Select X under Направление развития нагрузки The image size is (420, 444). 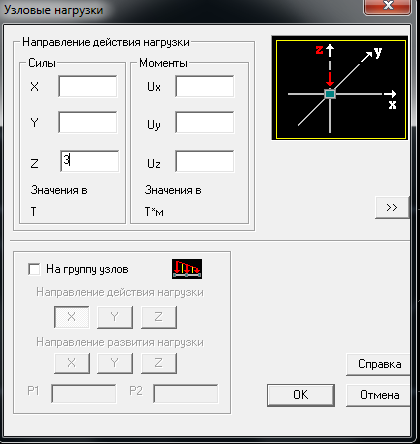[72, 363]
